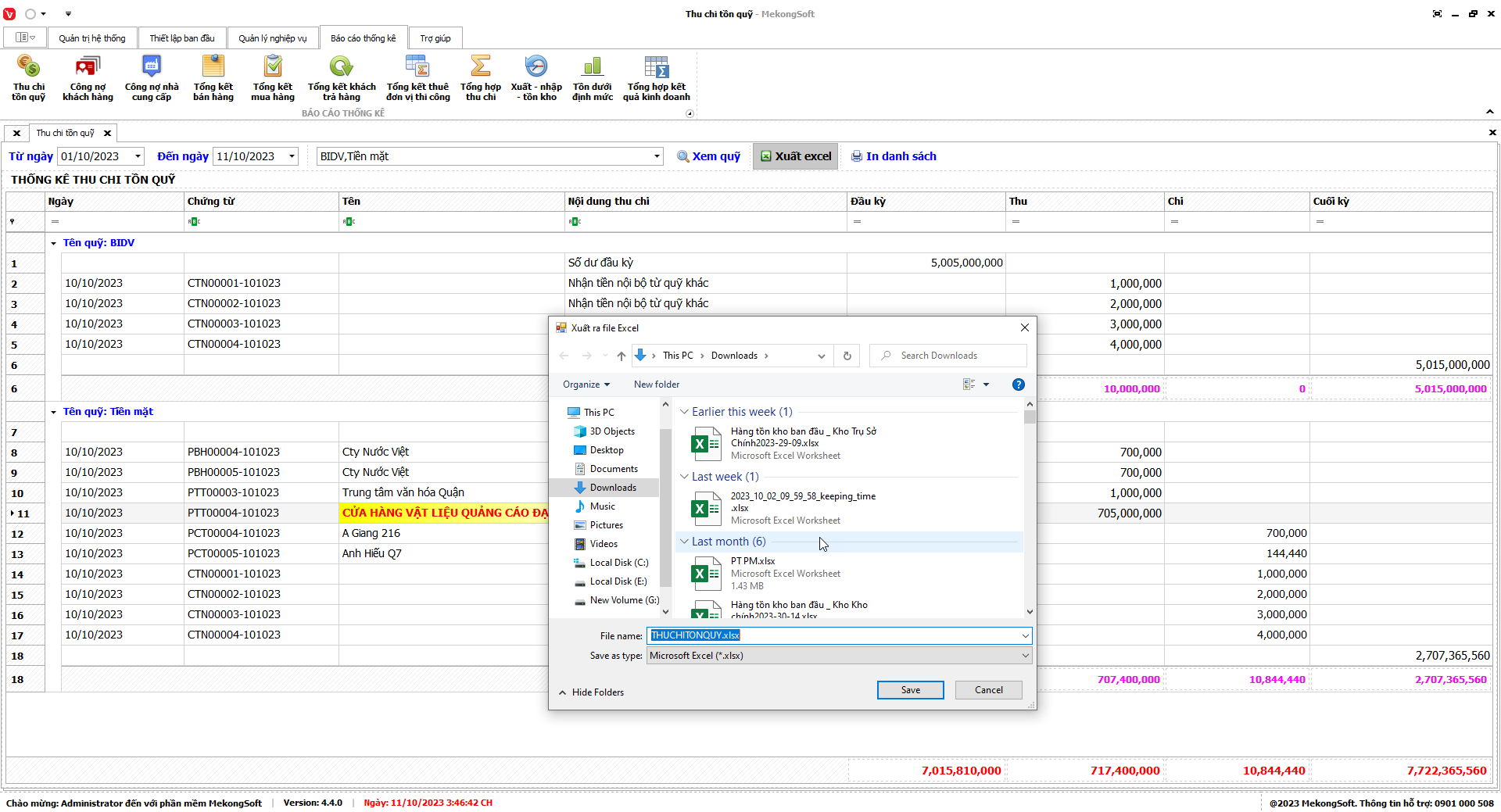This screenshot has width=1501, height=812.
Task: Click the Save button
Action: coord(910,690)
